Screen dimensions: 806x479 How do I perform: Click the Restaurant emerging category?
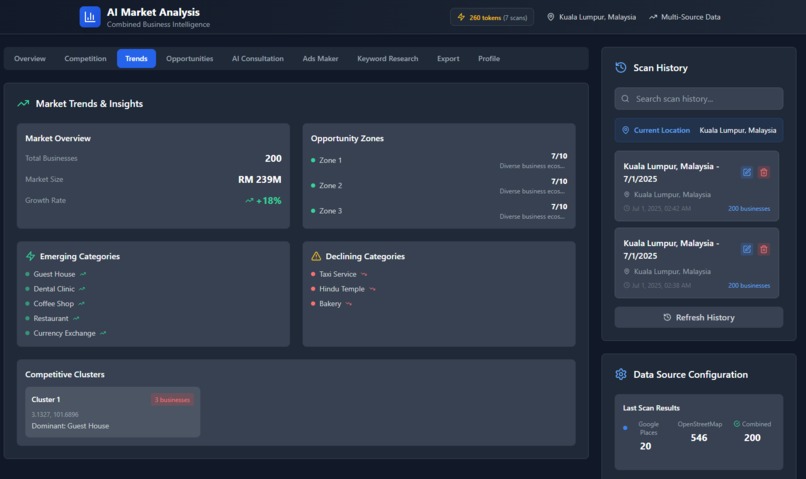click(x=51, y=319)
